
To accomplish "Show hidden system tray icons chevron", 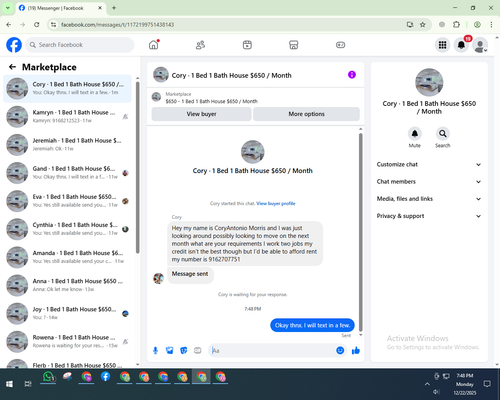I will pos(427,384).
